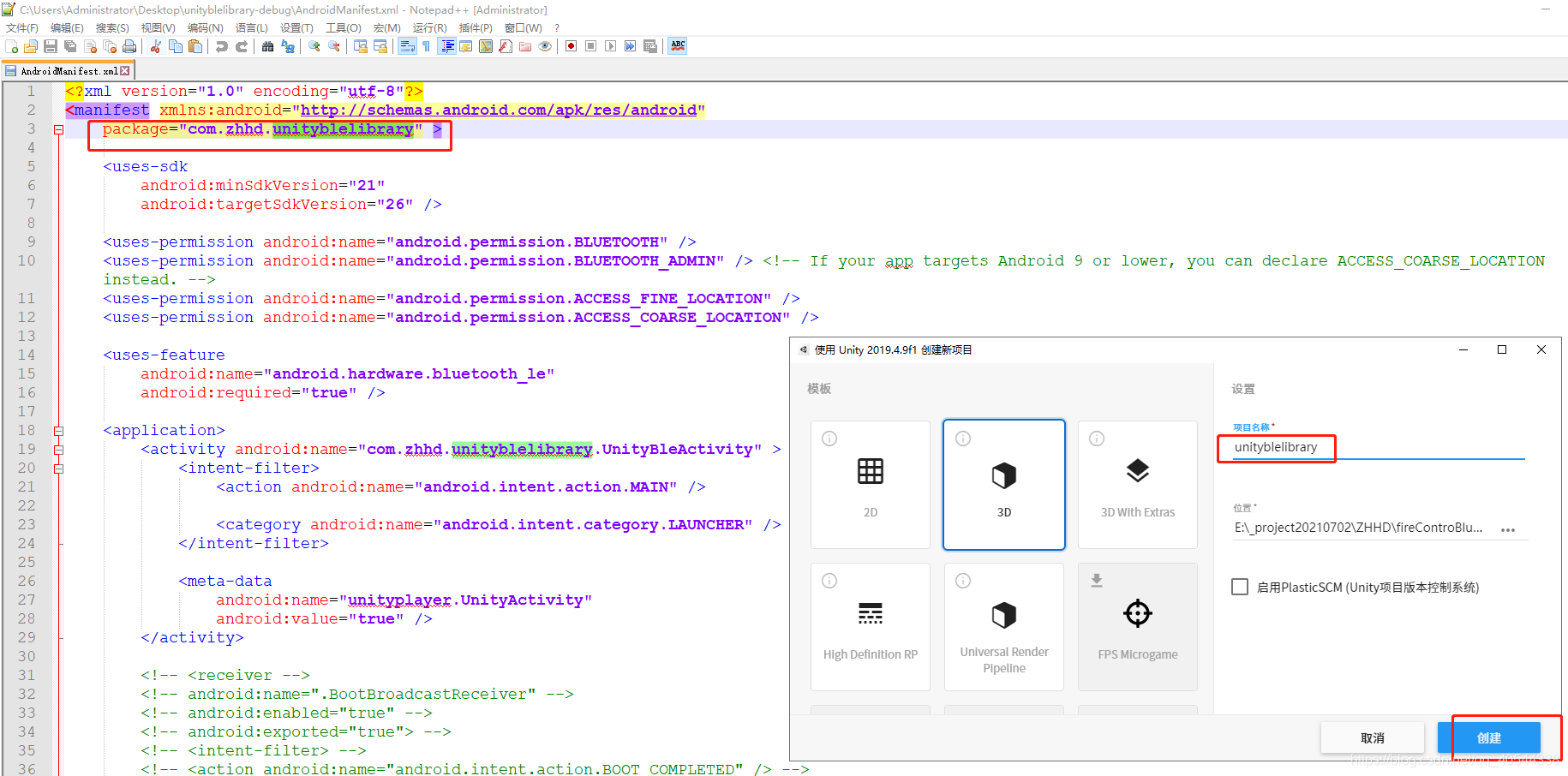Open the Find dialog via binoculars icon
This screenshot has width=1568, height=776.
pyautogui.click(x=269, y=45)
